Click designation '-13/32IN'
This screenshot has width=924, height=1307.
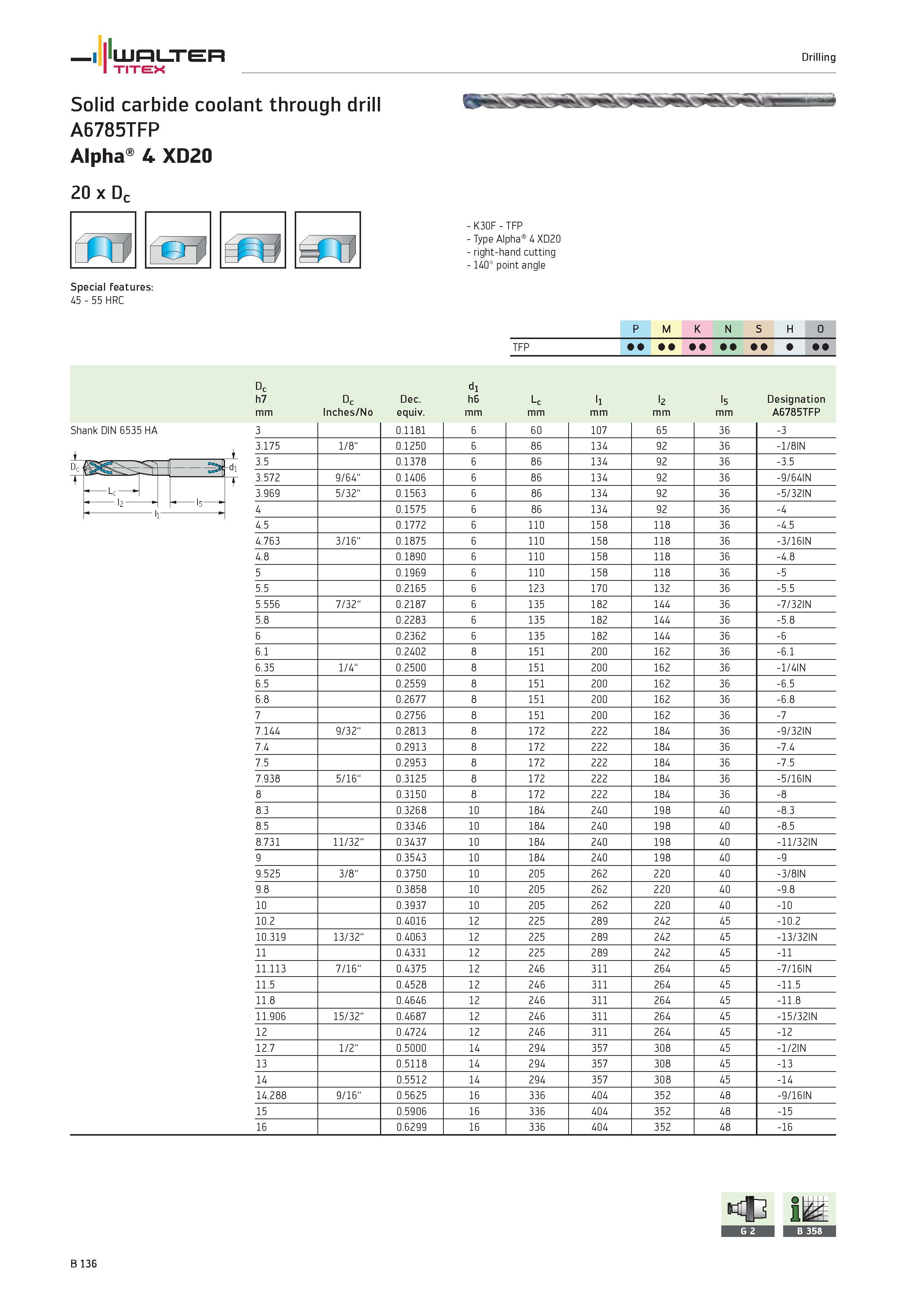click(797, 937)
